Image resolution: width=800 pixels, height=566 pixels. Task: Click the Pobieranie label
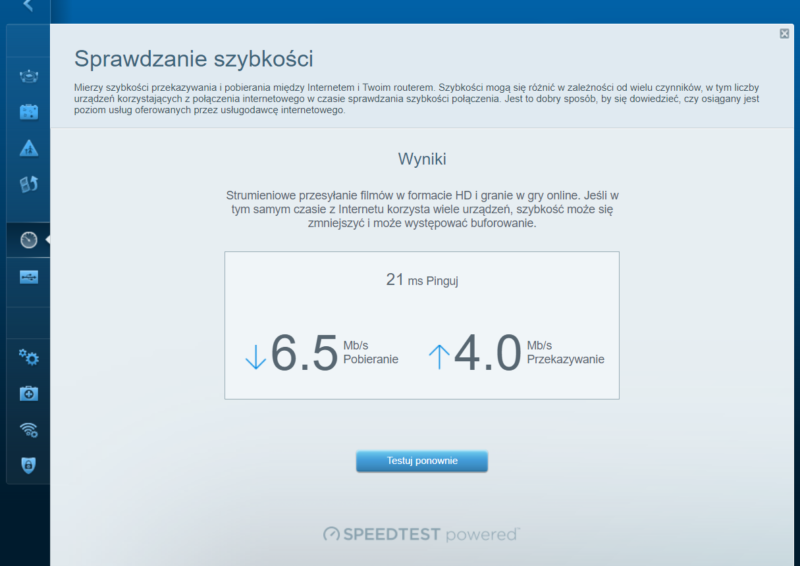click(x=370, y=359)
